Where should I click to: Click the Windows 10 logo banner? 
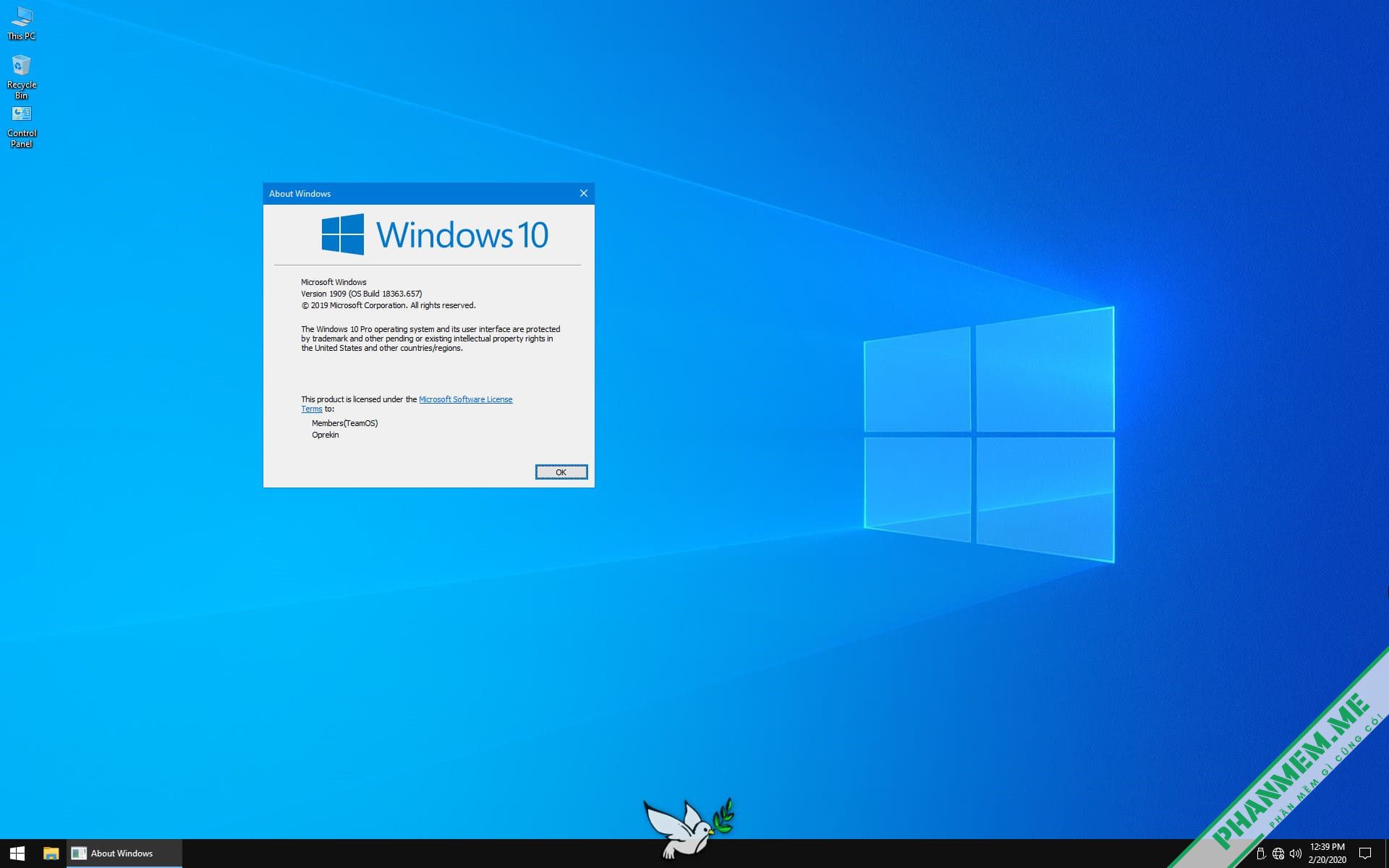[x=435, y=234]
